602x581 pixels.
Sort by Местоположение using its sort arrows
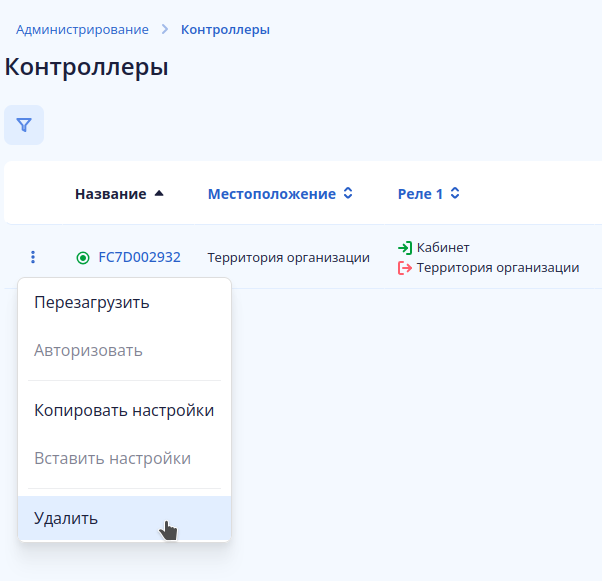point(348,194)
